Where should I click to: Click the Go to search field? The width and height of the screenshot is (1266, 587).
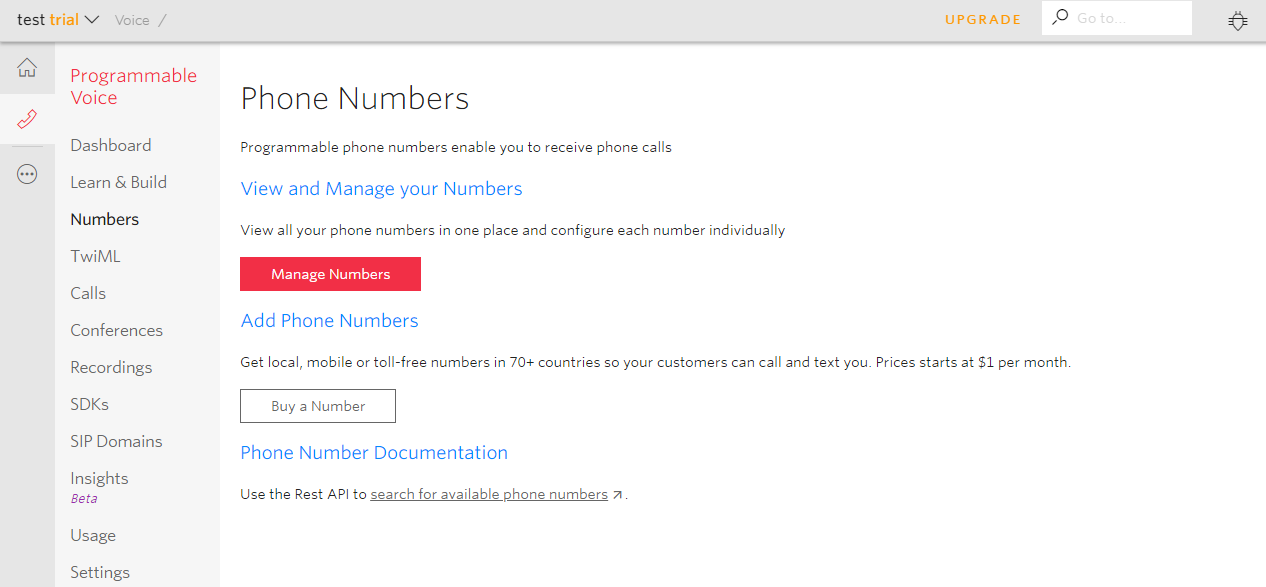[x=1128, y=18]
